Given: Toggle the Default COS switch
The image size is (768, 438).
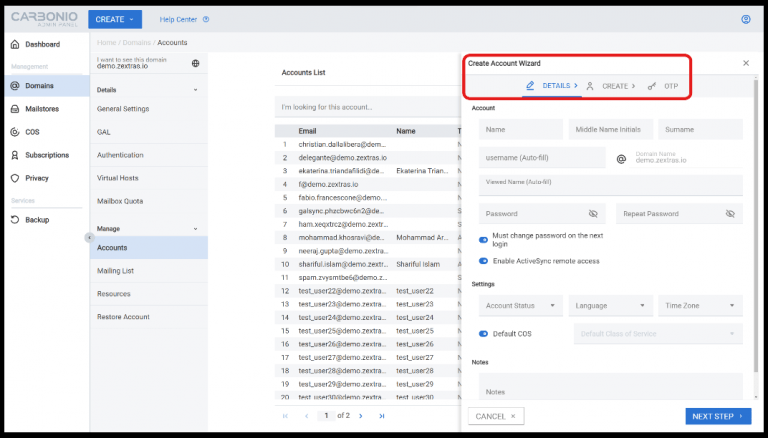Looking at the screenshot, I should tap(484, 333).
